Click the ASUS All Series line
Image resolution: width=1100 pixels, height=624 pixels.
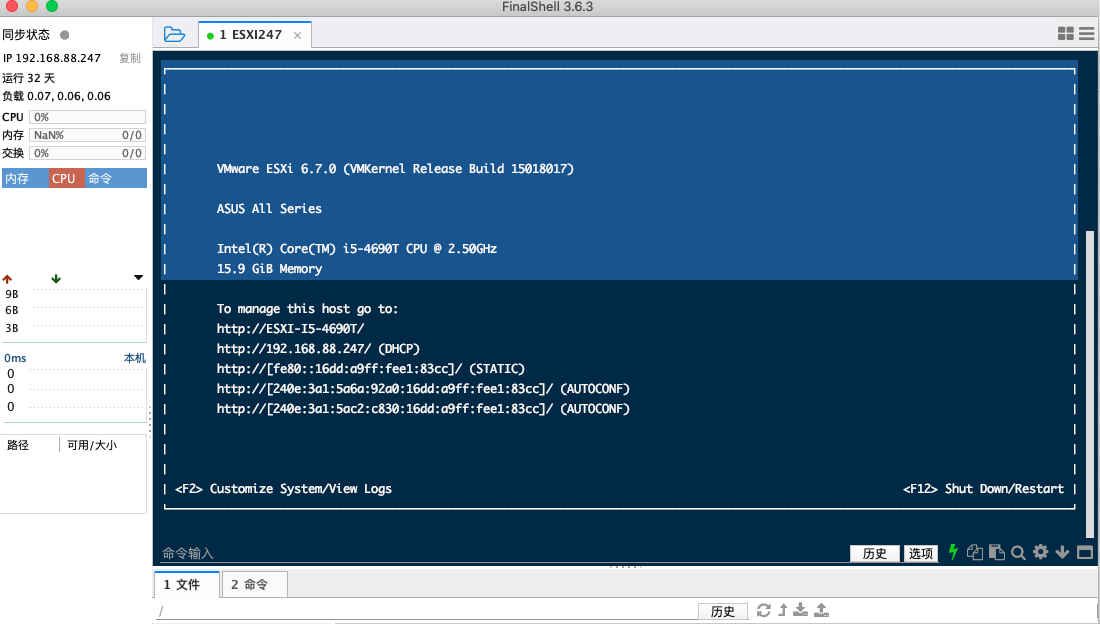click(x=269, y=208)
